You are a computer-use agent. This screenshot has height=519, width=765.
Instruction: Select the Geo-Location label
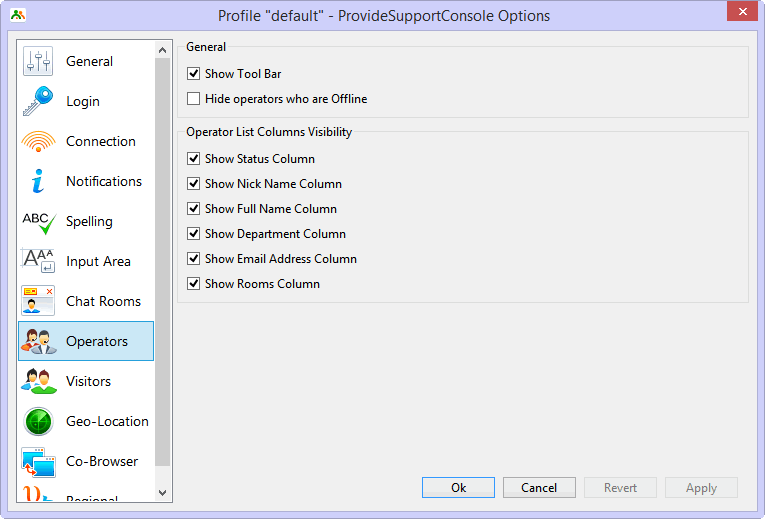(107, 421)
